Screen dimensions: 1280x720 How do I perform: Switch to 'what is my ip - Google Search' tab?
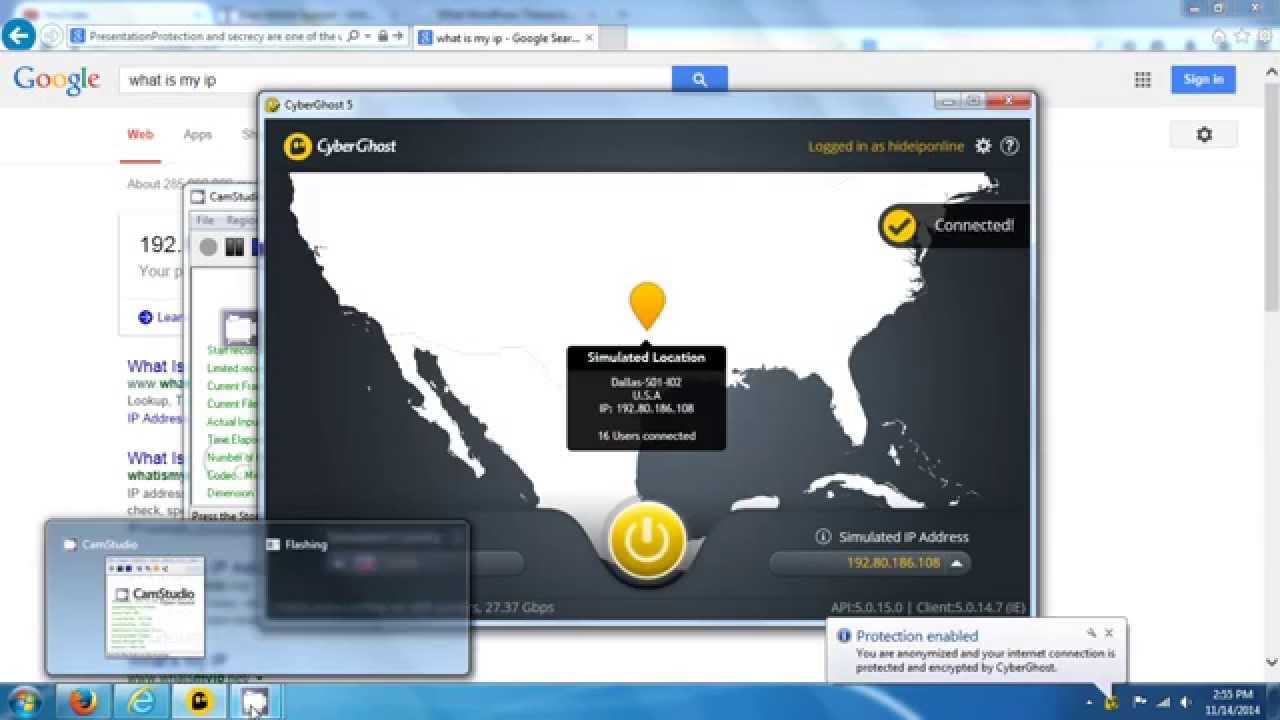[505, 38]
